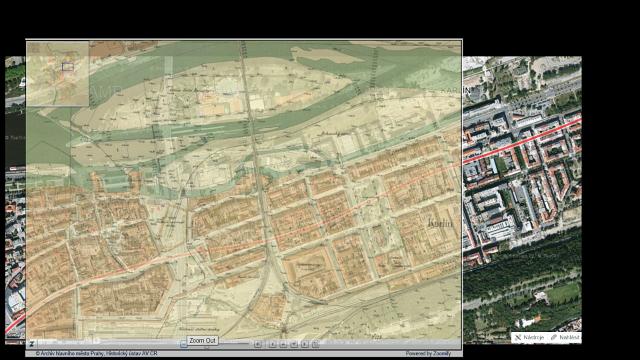Image resolution: width=640 pixels, height=360 pixels.
Task: Click the Nahlásit report button
Action: 565,337
